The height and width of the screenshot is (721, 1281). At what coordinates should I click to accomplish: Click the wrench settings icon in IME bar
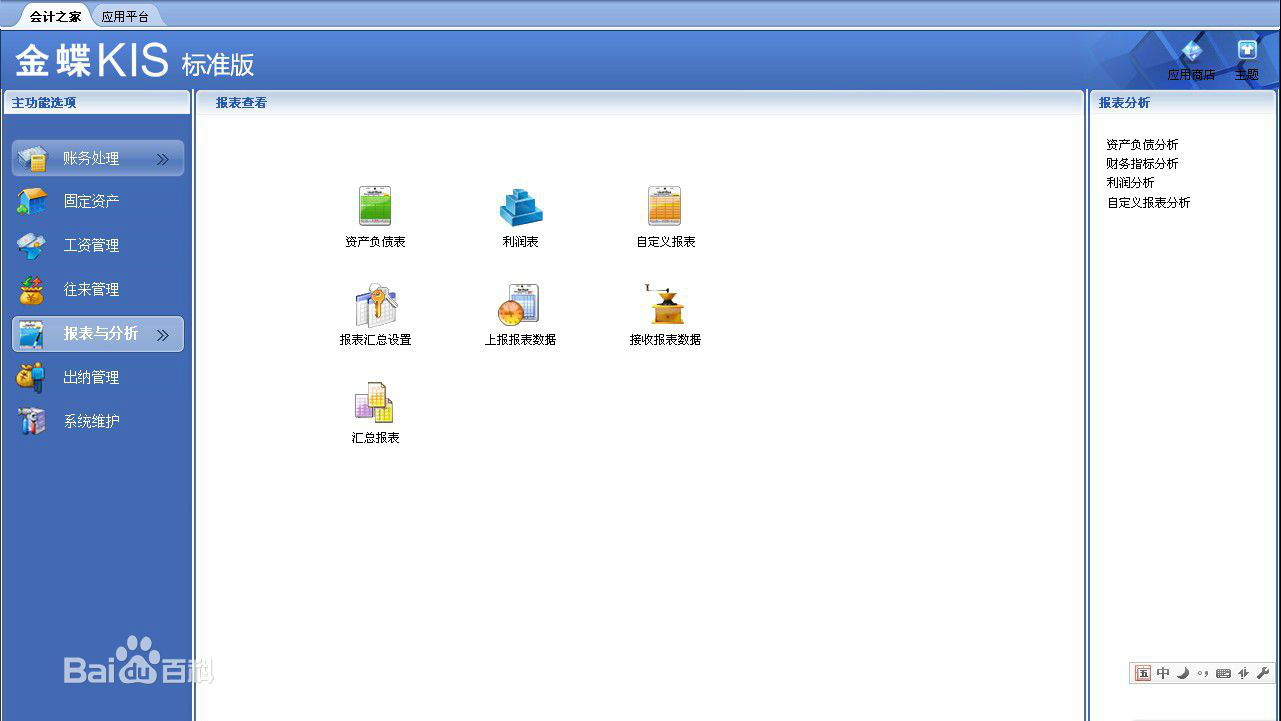point(1263,673)
